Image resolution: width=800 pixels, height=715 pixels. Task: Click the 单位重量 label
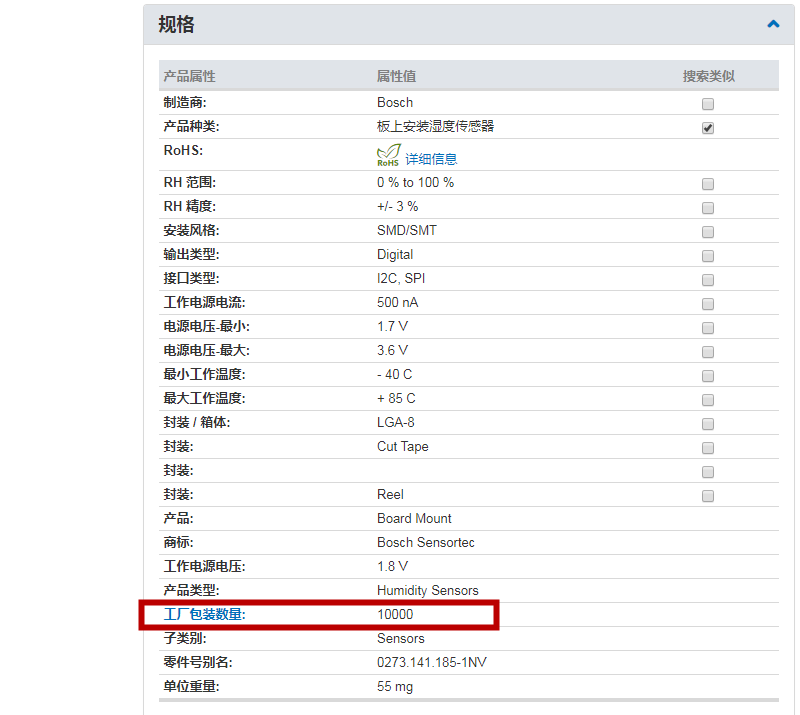pyautogui.click(x=191, y=686)
